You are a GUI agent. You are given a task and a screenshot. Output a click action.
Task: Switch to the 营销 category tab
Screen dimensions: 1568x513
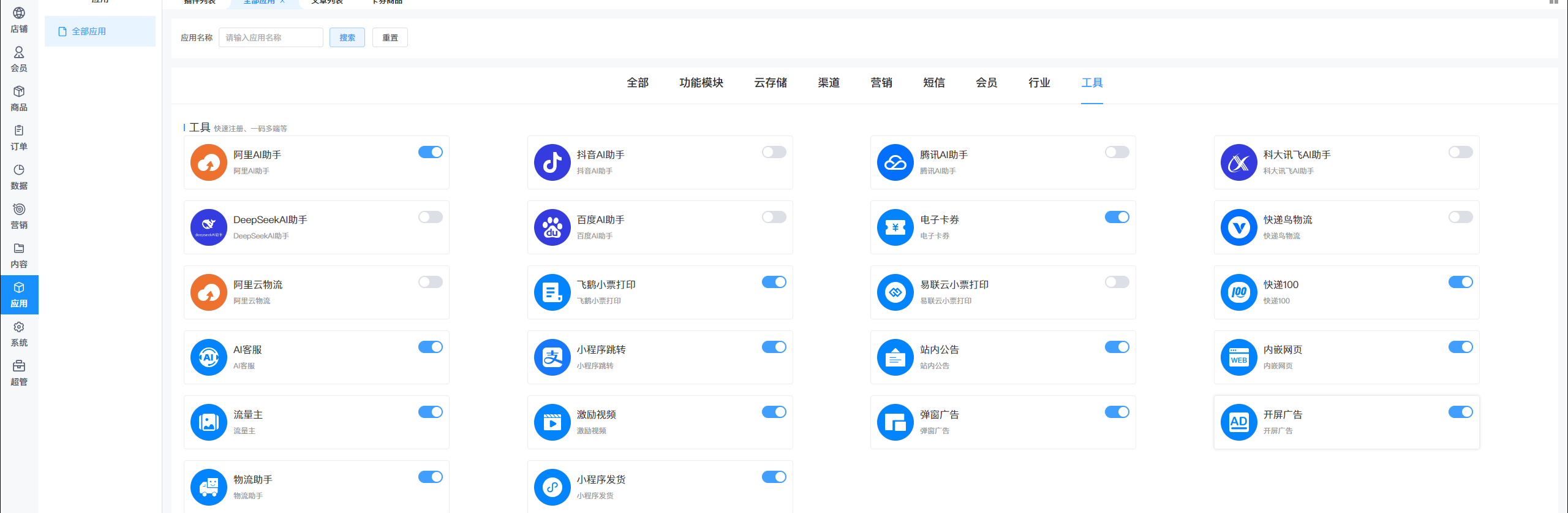(881, 83)
